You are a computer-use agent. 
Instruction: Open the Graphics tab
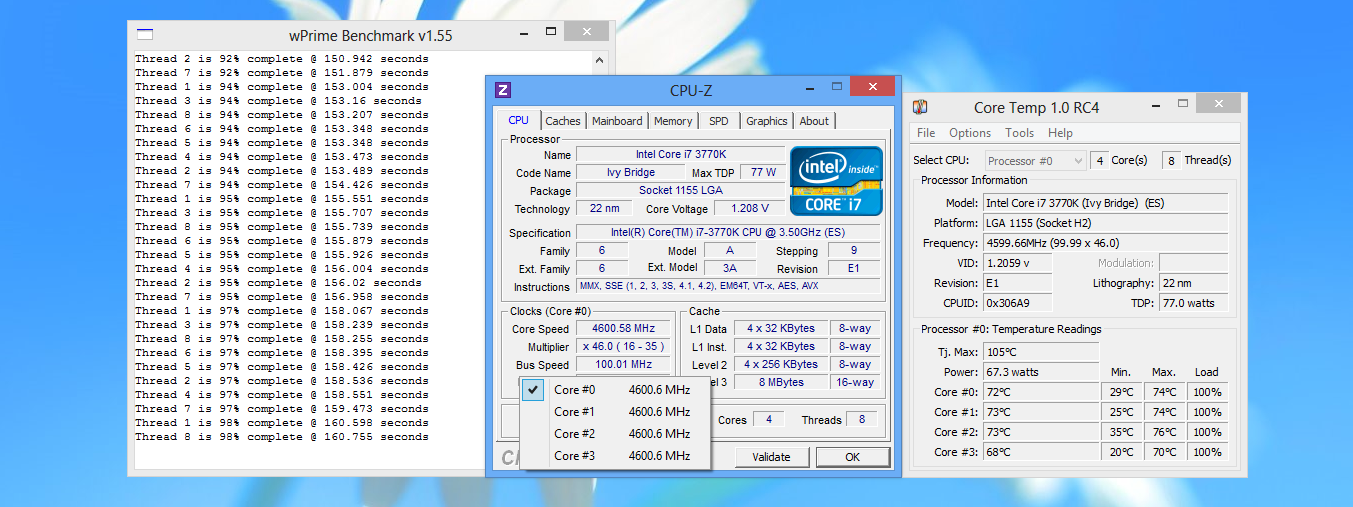(767, 121)
